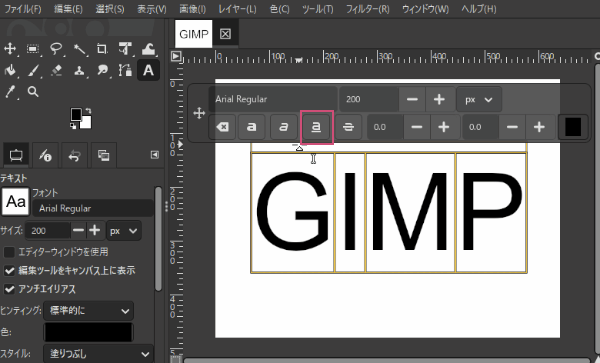This screenshot has width=600, height=363.
Task: Select the Color Picker eyedropper tool
Action: coord(10,92)
